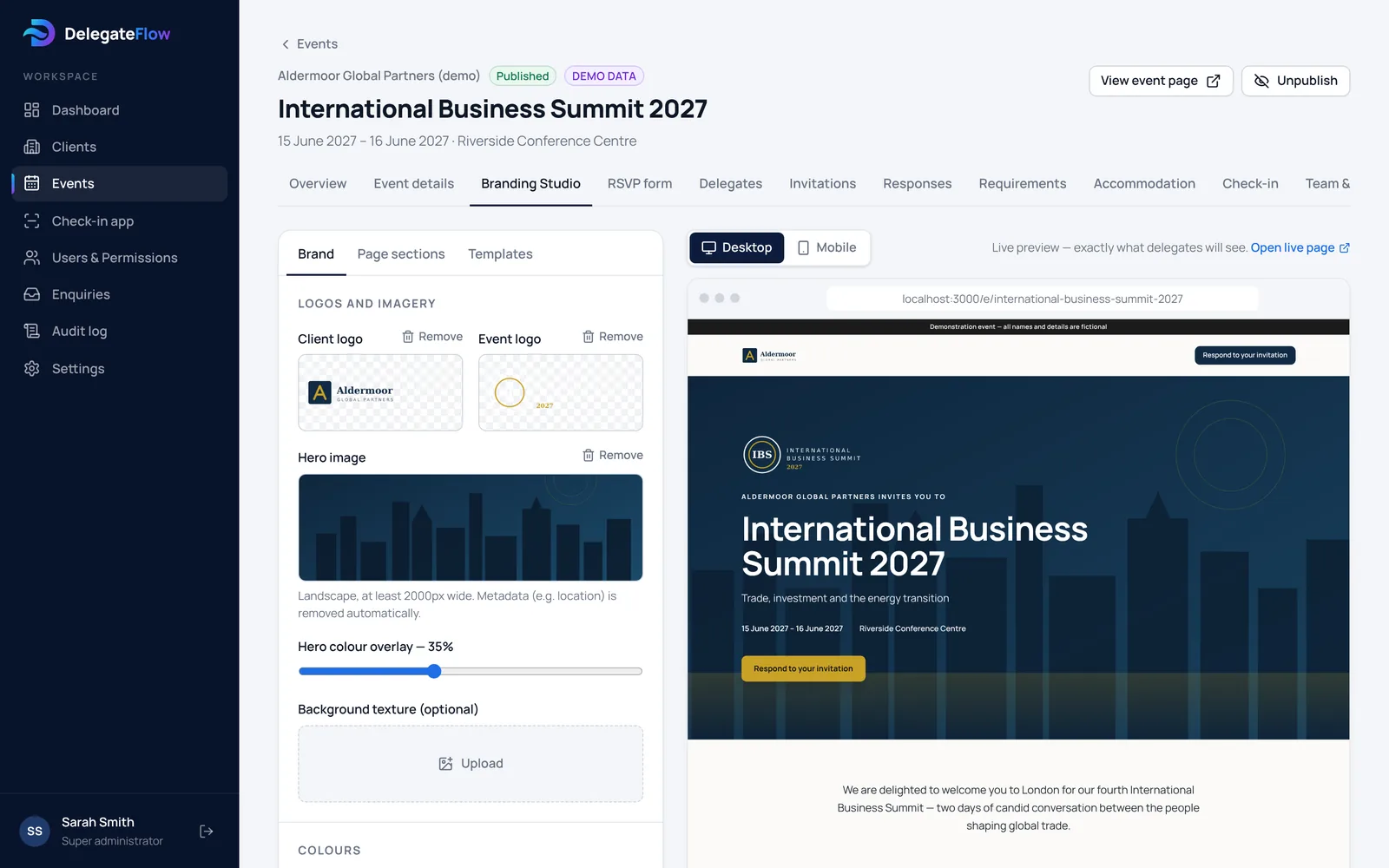1389x868 pixels.
Task: Switch preview to Mobile
Action: coord(827,247)
